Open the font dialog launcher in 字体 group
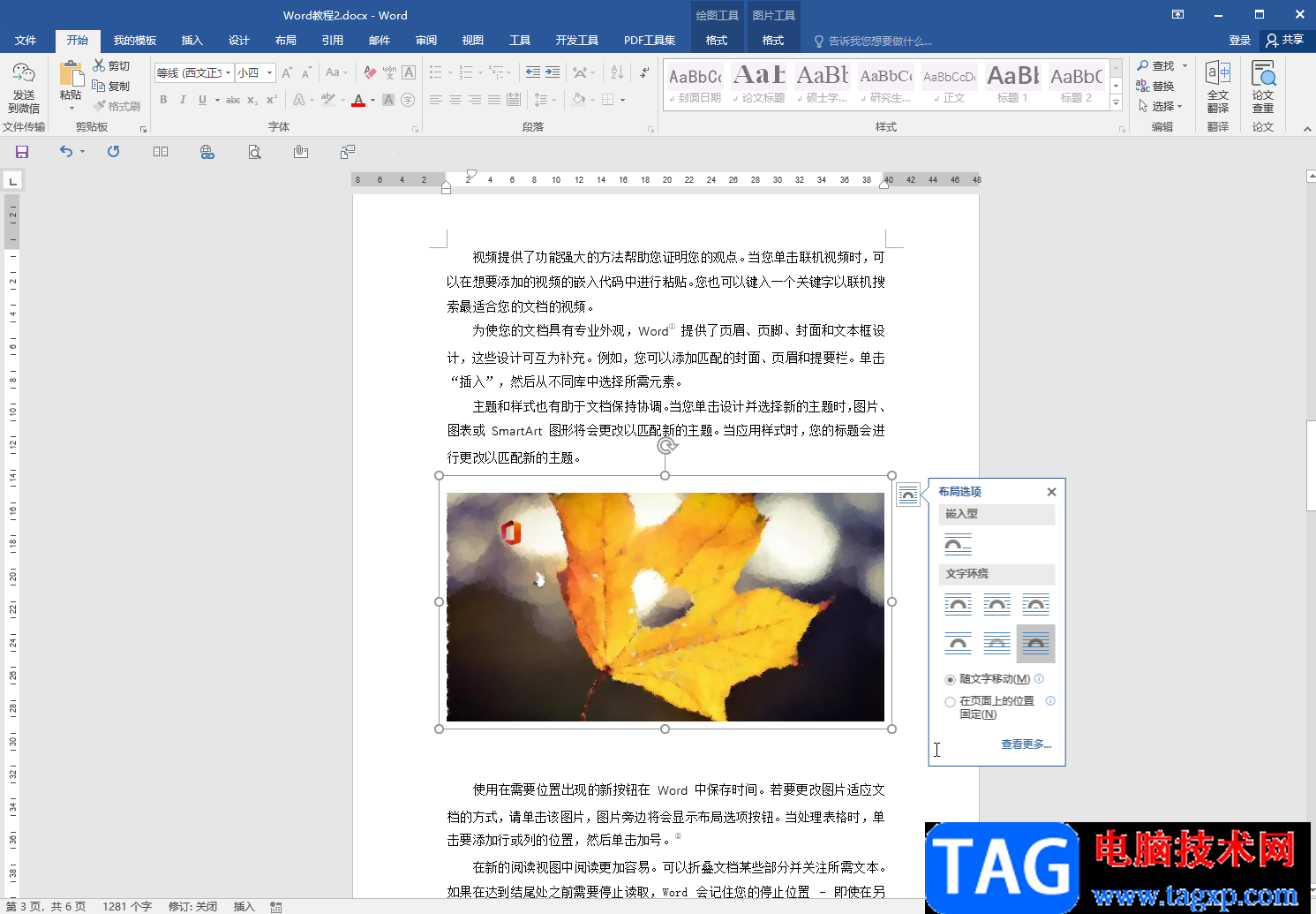Viewport: 1316px width, 914px height. click(x=415, y=129)
